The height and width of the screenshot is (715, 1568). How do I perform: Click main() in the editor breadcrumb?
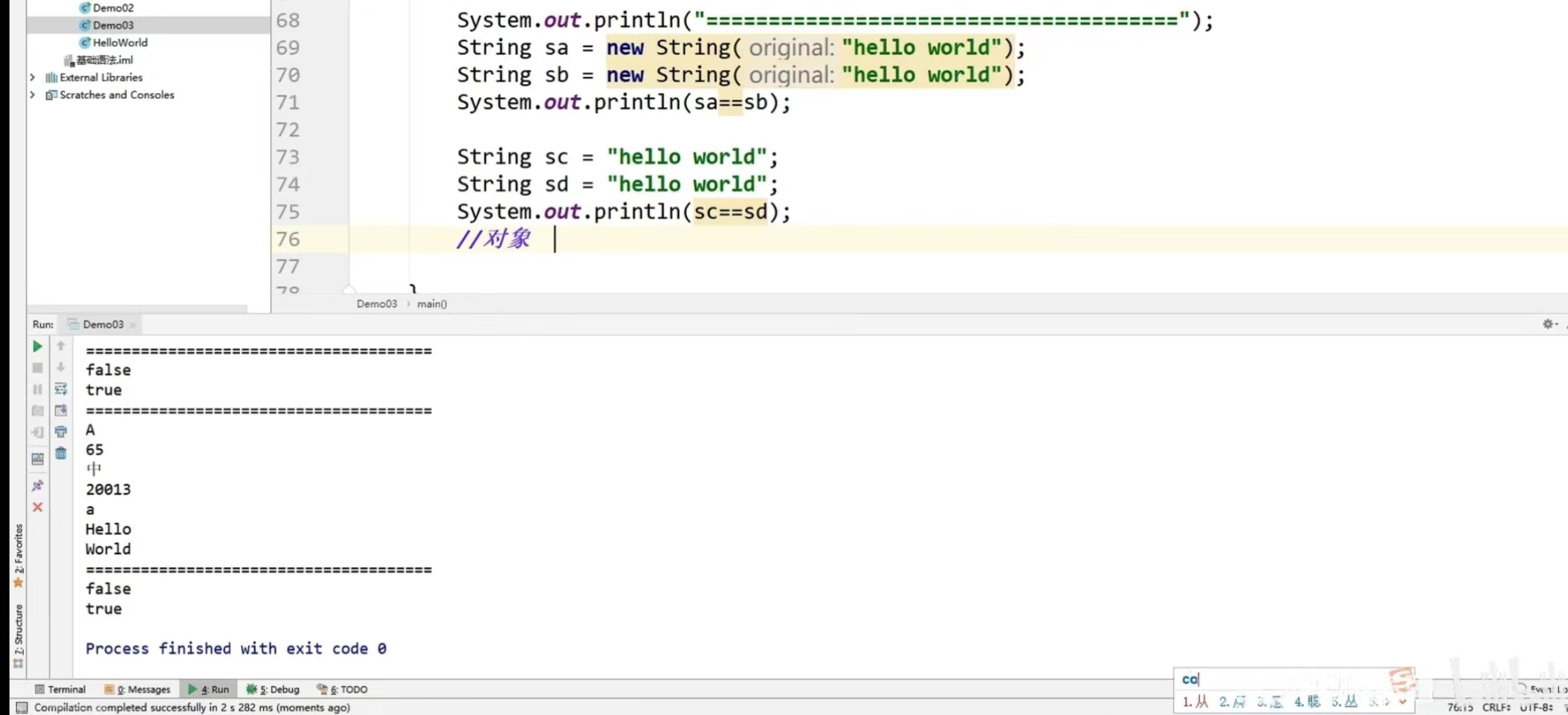pos(432,304)
